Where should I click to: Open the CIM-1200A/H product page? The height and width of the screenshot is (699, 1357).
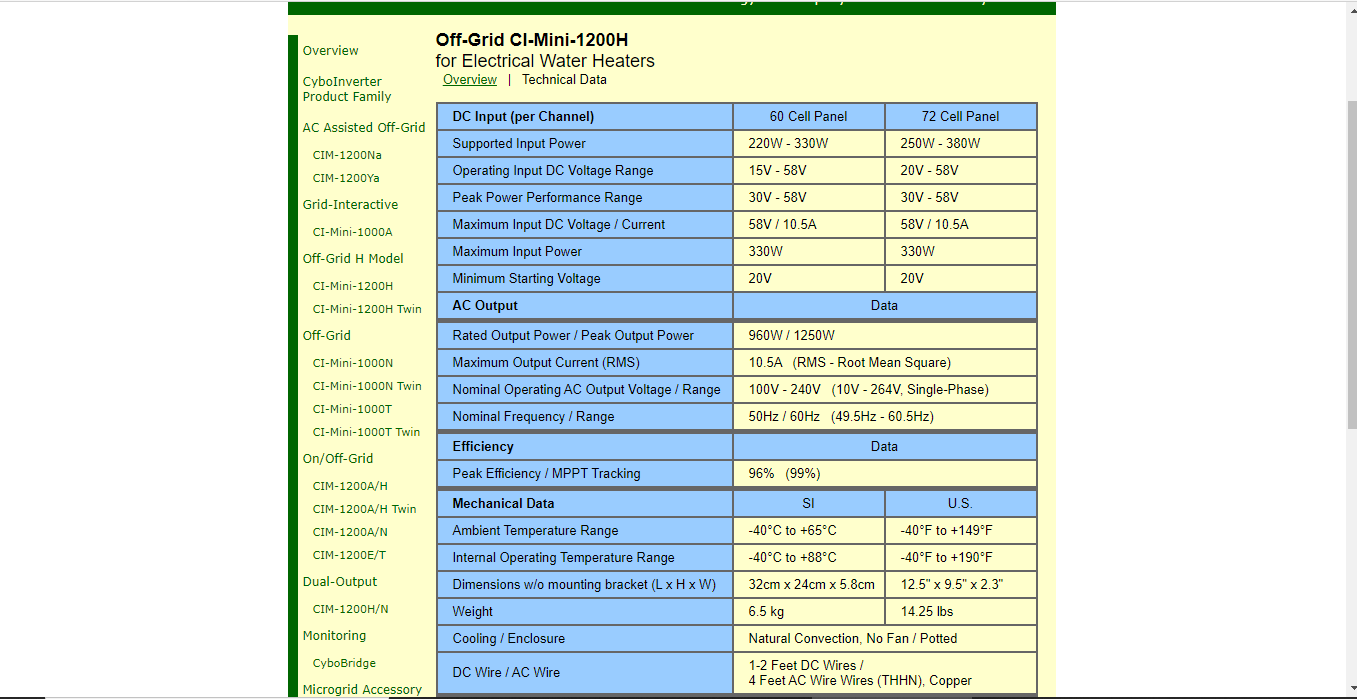click(350, 486)
